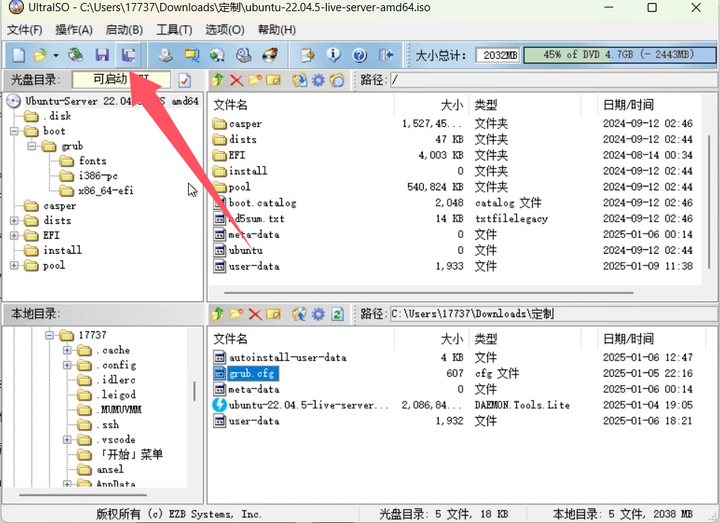Click the Mount to virtual drive icon

coord(217,55)
